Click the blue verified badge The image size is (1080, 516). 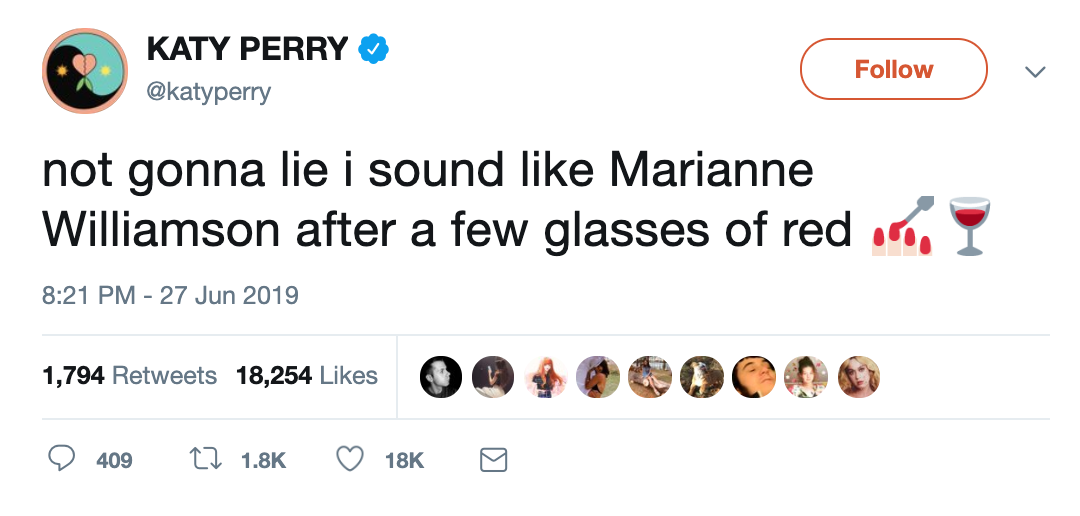(x=373, y=48)
